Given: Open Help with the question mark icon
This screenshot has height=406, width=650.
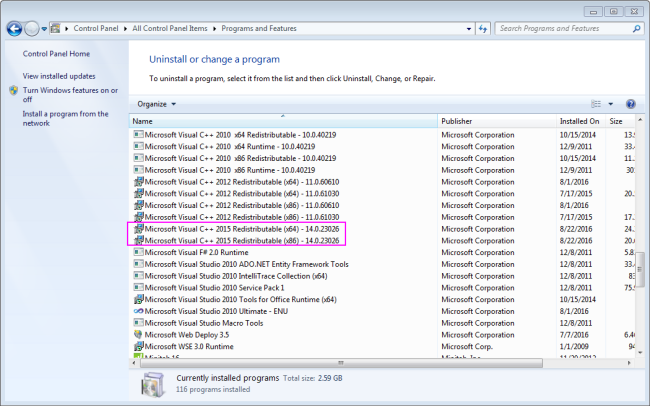Looking at the screenshot, I should click(631, 104).
